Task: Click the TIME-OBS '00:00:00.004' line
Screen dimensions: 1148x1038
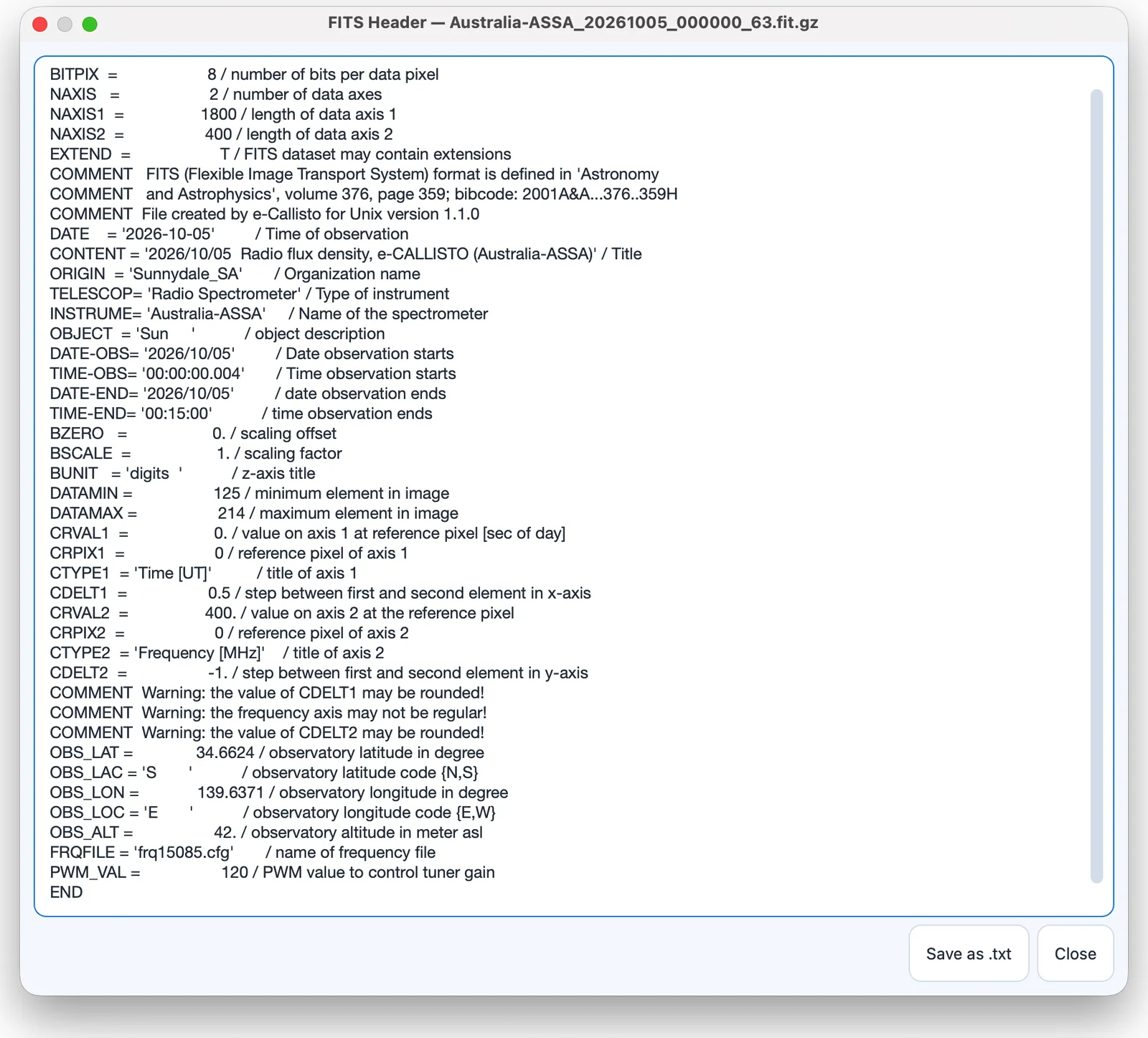Action: click(x=253, y=374)
